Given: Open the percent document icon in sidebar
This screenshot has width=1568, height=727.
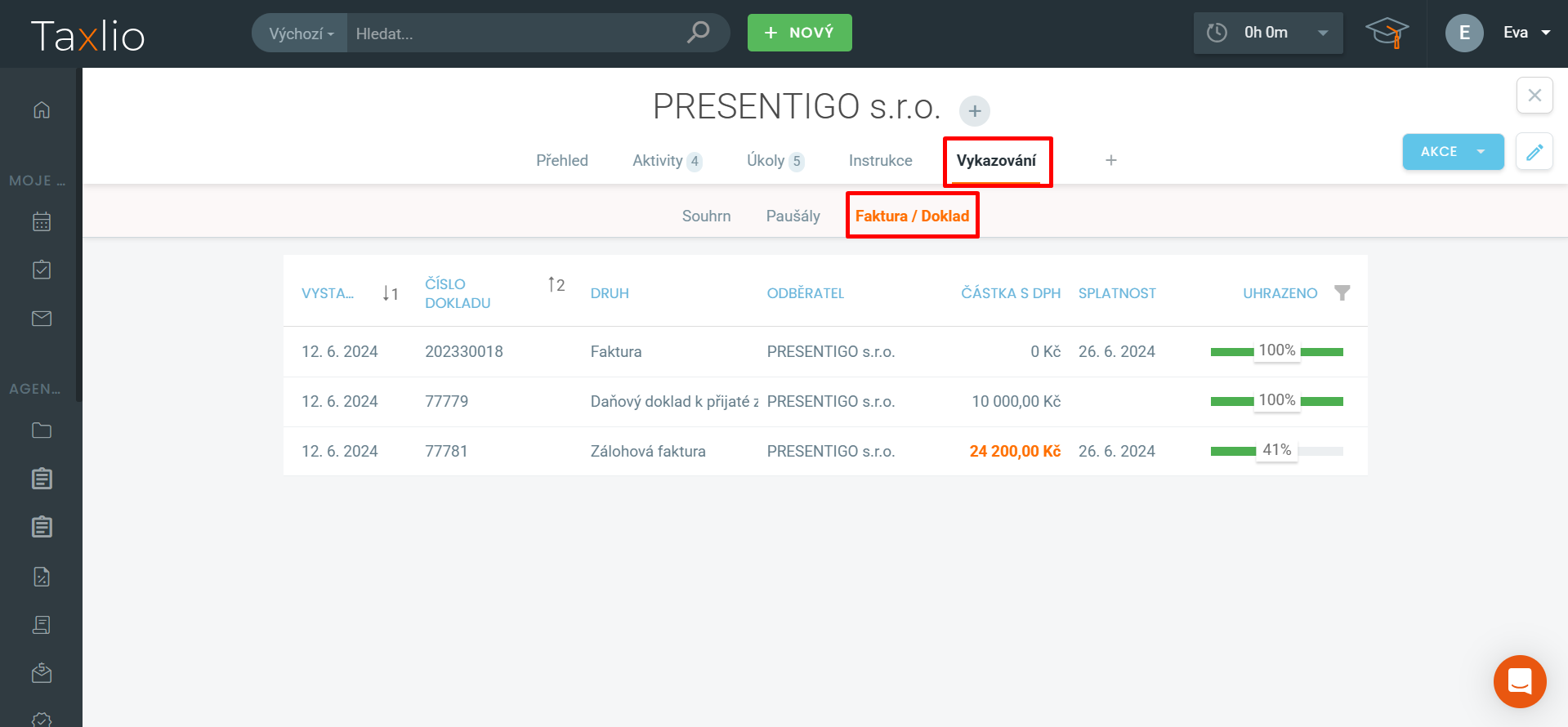Looking at the screenshot, I should coord(42,577).
